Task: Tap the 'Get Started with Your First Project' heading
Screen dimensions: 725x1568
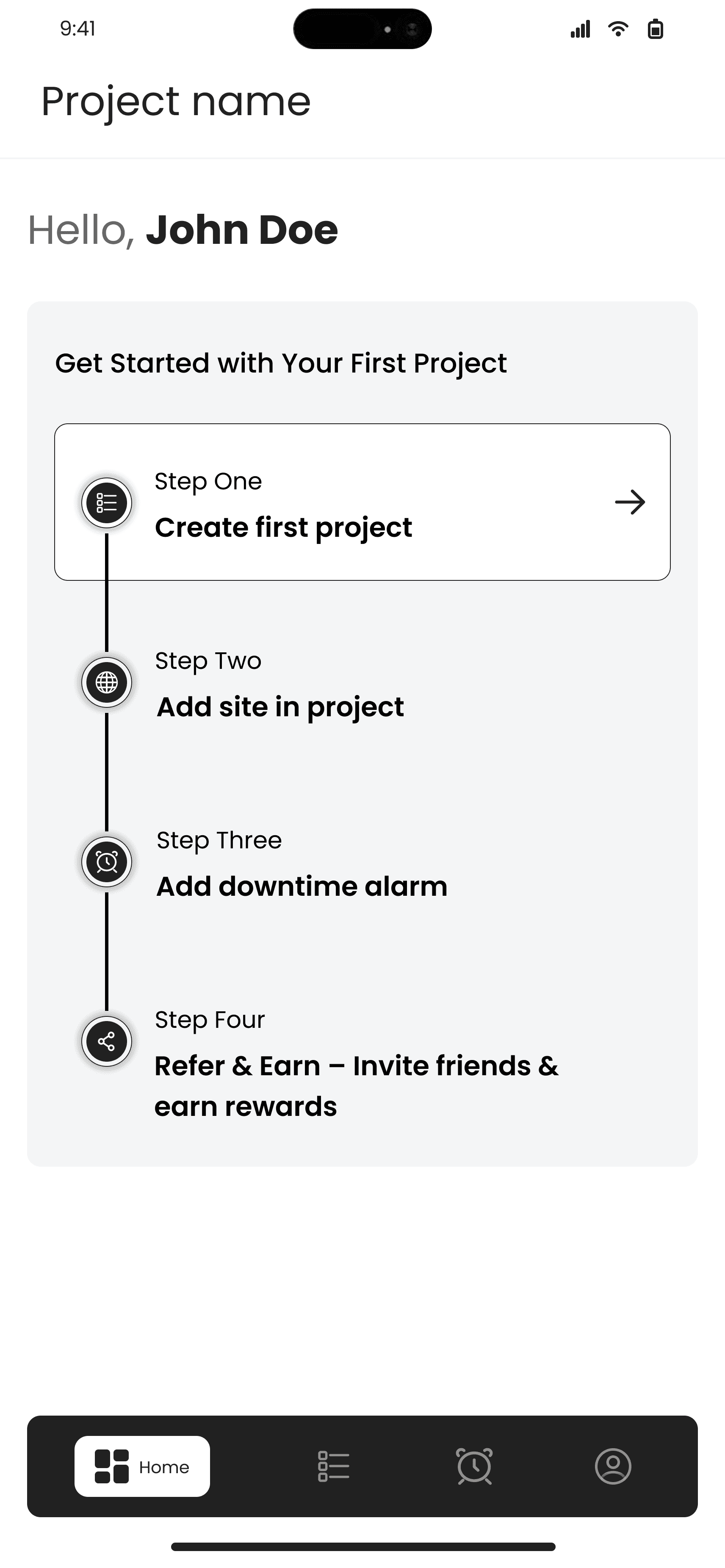Action: [281, 363]
